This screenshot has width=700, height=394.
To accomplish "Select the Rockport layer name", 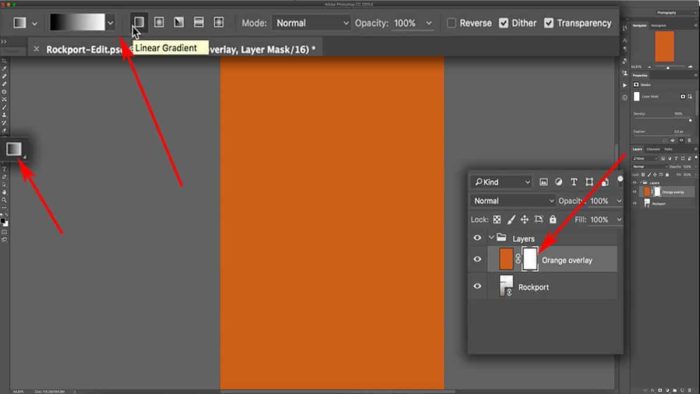I will [533, 287].
